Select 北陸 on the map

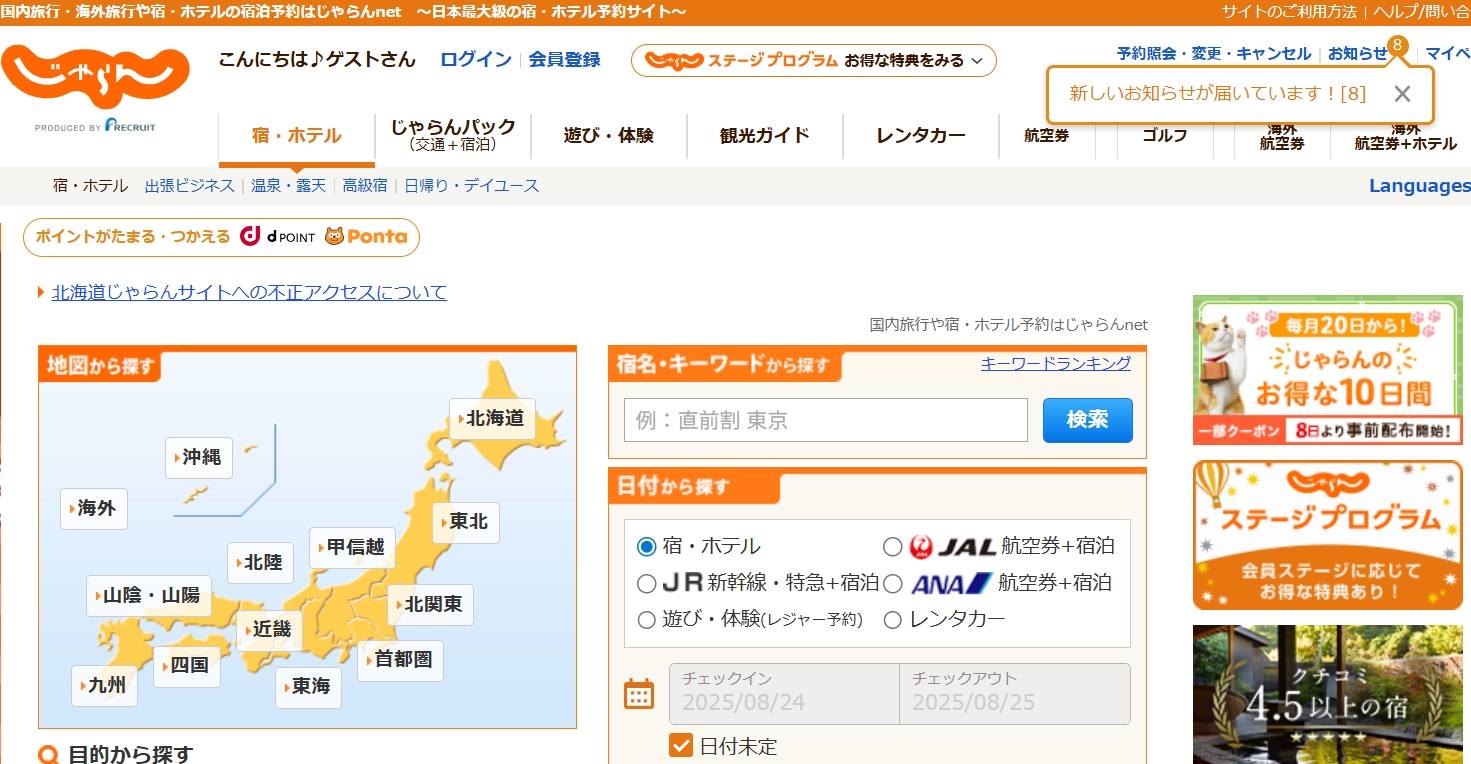tap(260, 562)
